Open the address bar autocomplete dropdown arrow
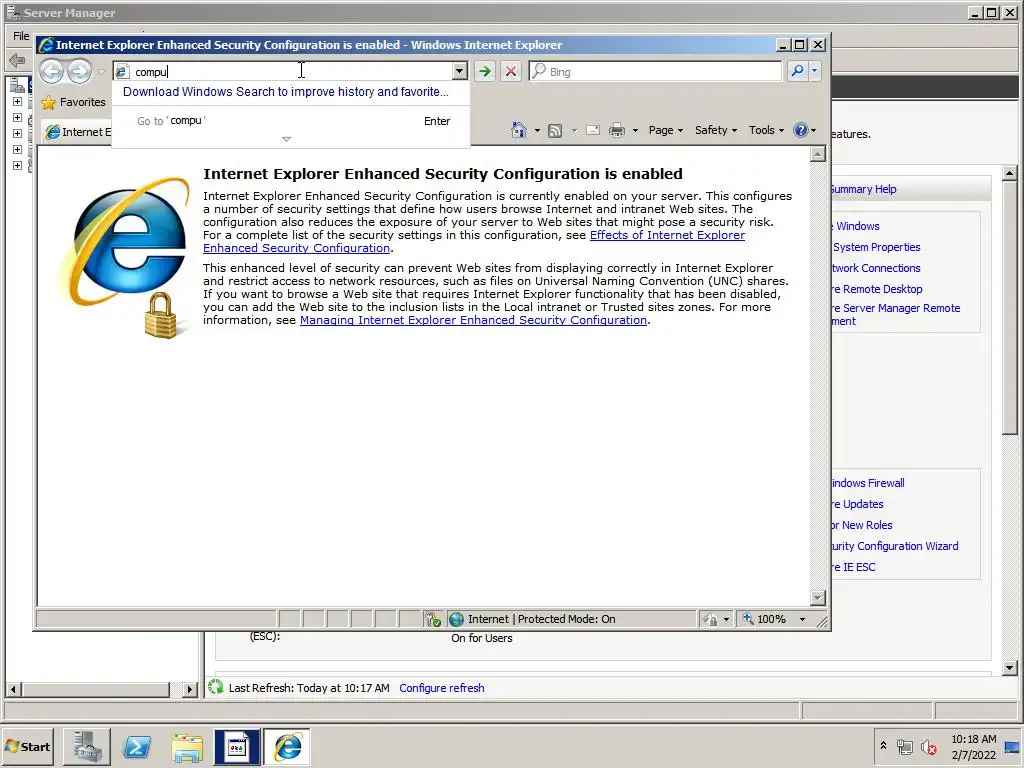1024x768 pixels. [460, 71]
